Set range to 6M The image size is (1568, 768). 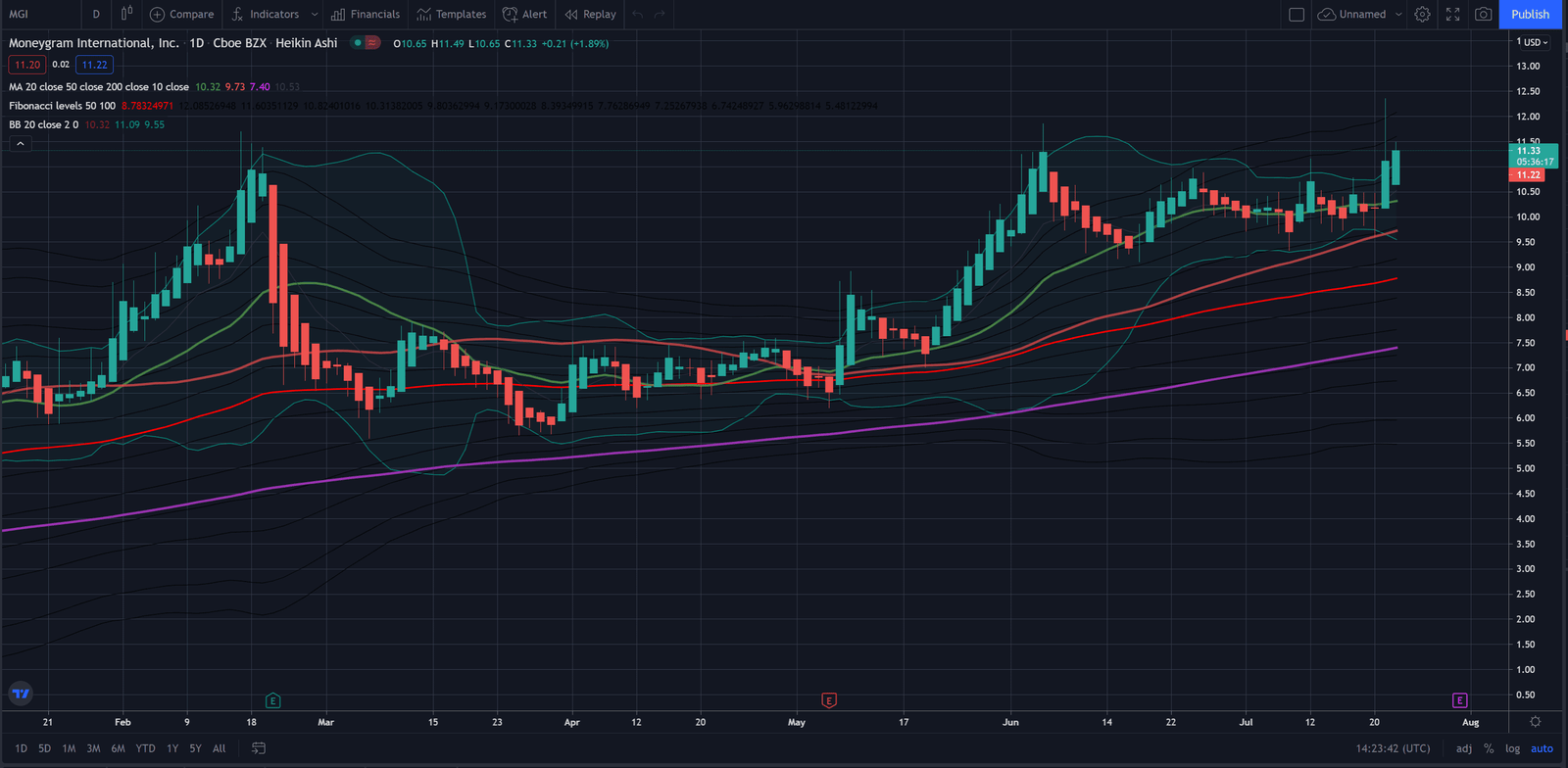(118, 748)
